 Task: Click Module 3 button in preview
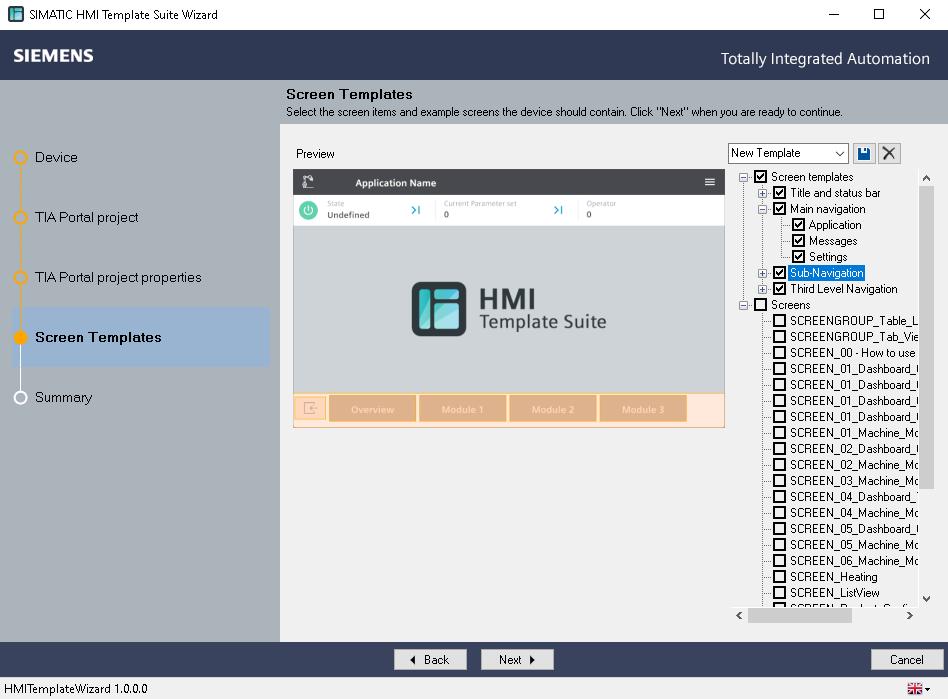click(643, 409)
